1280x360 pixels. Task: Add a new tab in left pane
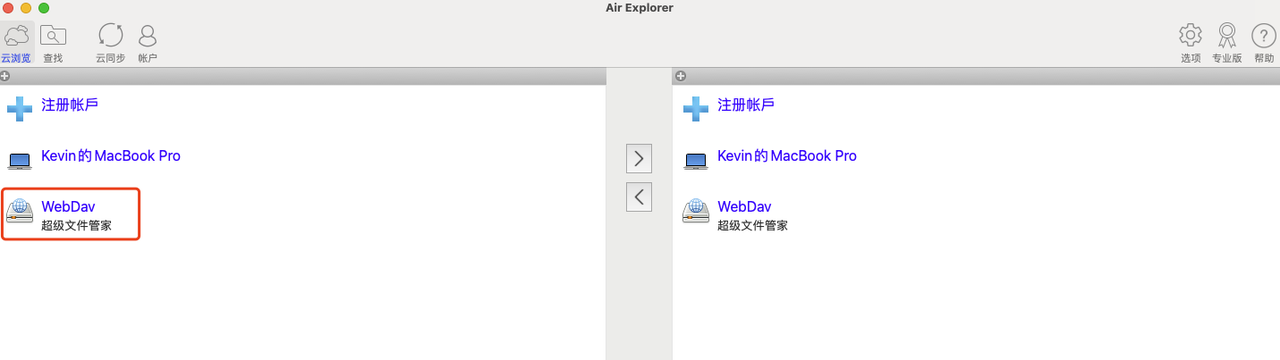click(6, 76)
